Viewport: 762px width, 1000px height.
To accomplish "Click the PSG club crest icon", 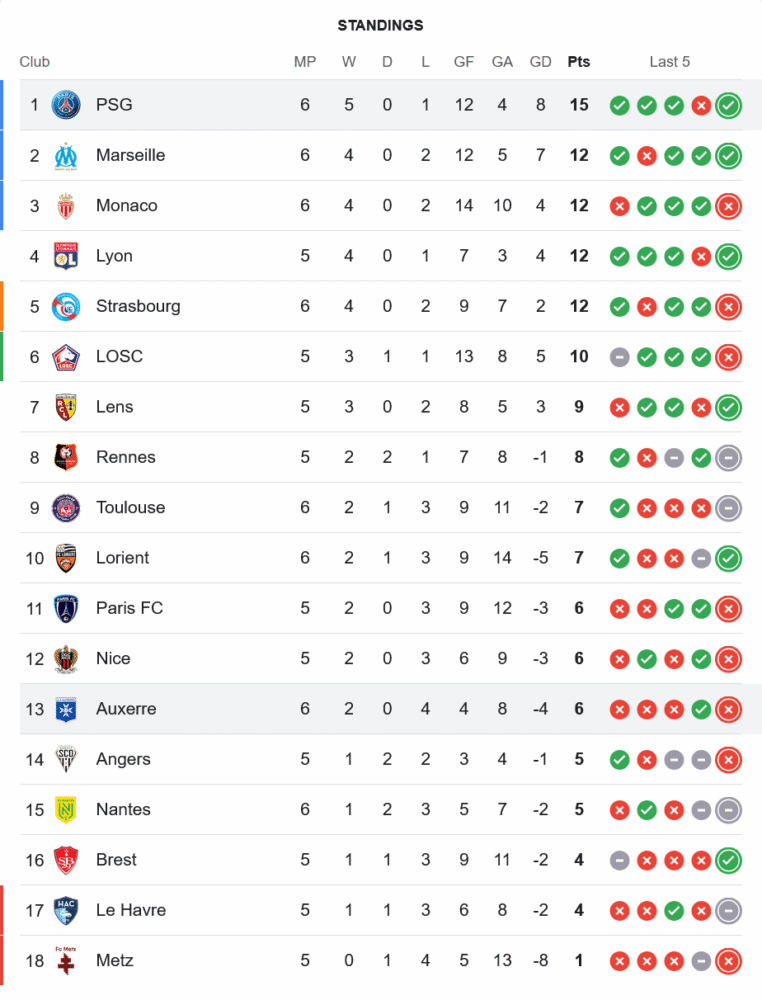I will [x=66, y=105].
